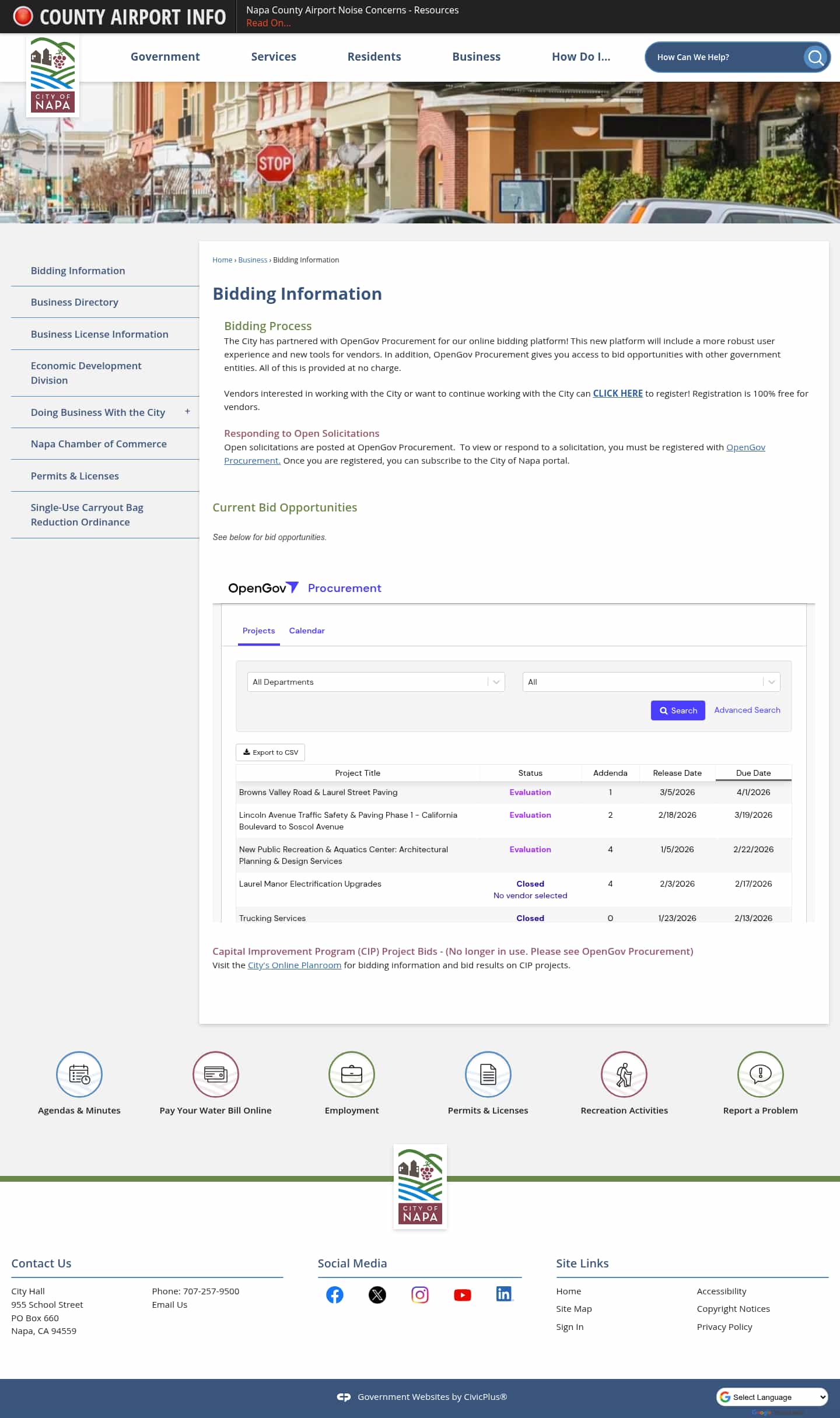Select the Projects tab
Viewport: 840px width, 1418px height.
pyautogui.click(x=259, y=631)
